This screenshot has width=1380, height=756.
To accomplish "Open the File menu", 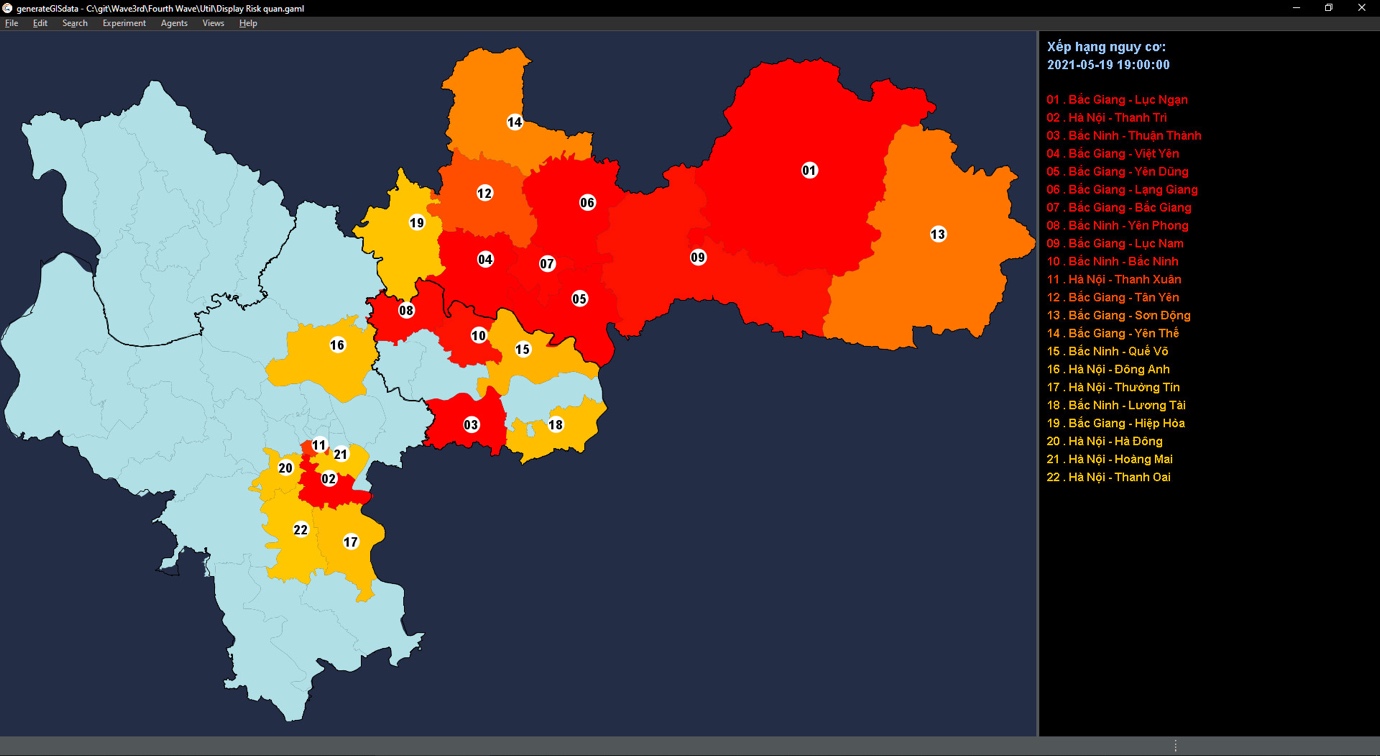I will pyautogui.click(x=12, y=23).
